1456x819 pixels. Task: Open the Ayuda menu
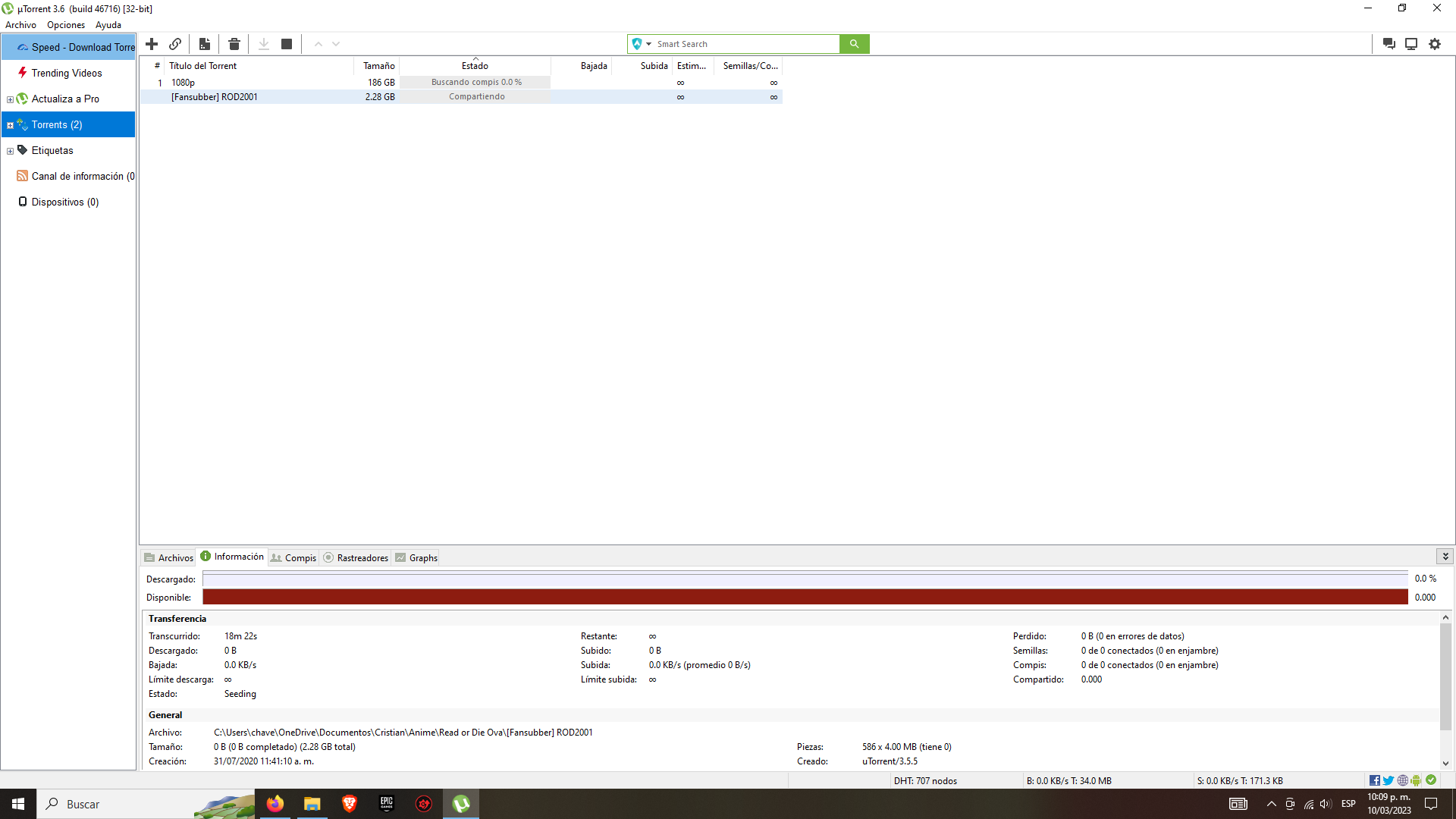pyautogui.click(x=108, y=25)
